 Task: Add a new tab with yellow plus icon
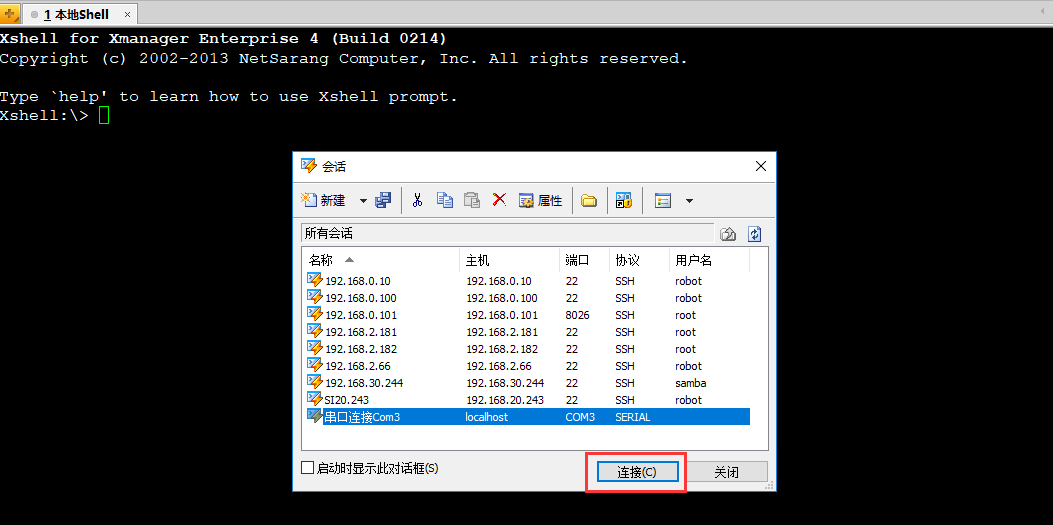point(10,13)
